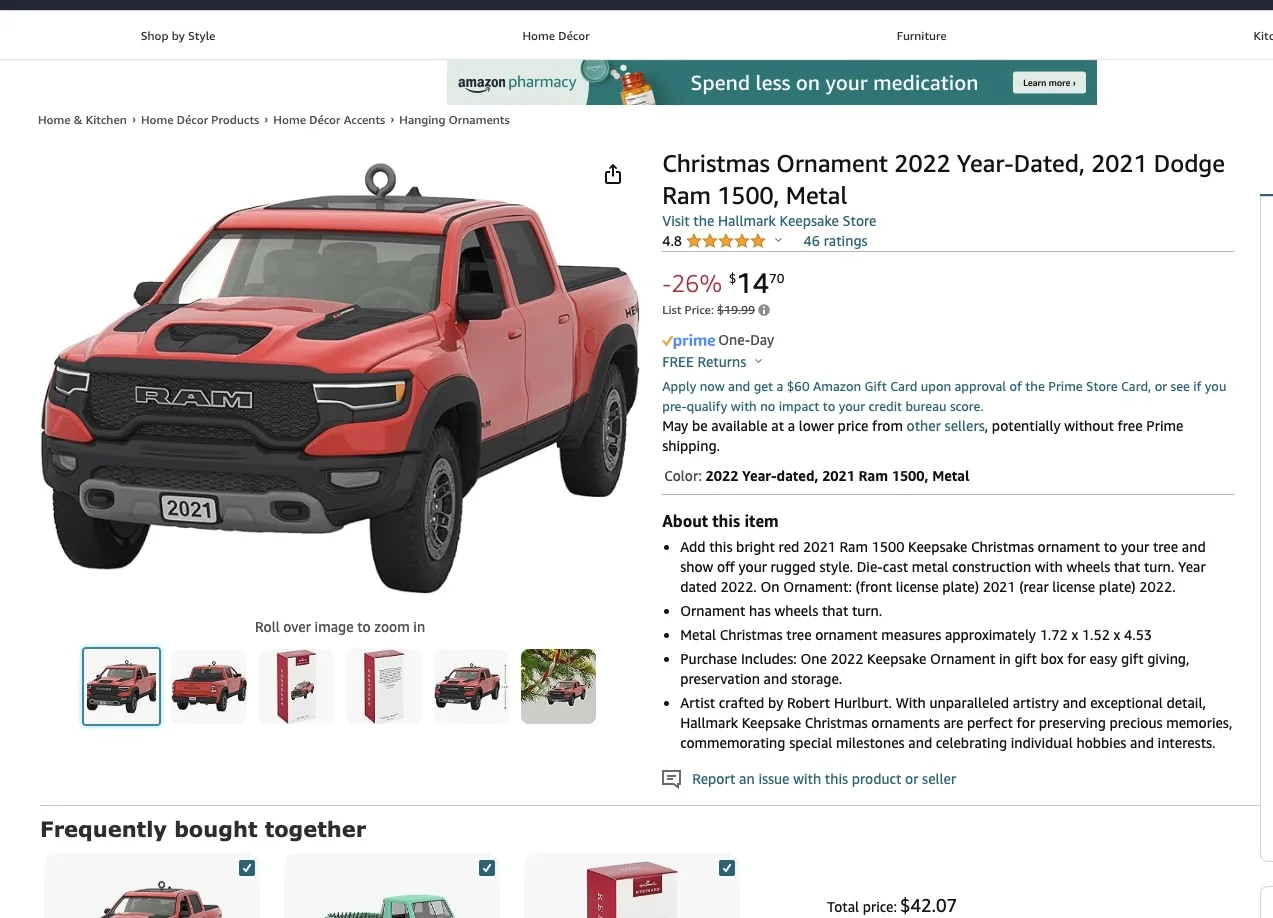
Task: Click the other sellers link
Action: tap(945, 426)
